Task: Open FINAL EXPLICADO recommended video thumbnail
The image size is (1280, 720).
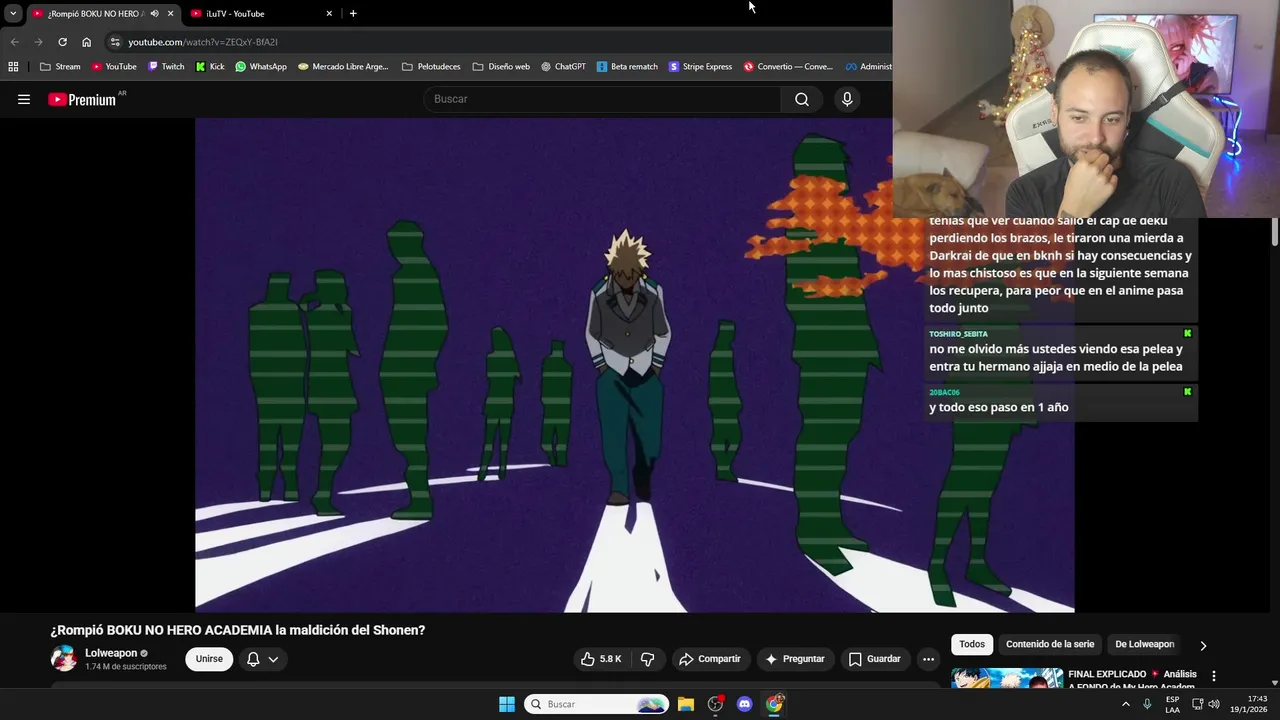Action: pyautogui.click(x=1007, y=678)
